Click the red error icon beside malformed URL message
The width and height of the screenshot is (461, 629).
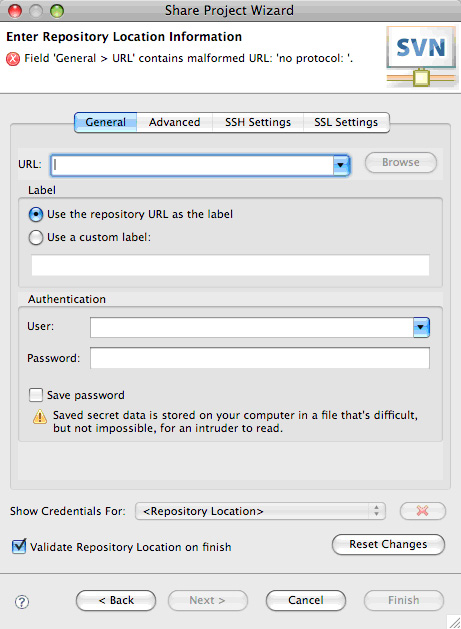(13, 59)
